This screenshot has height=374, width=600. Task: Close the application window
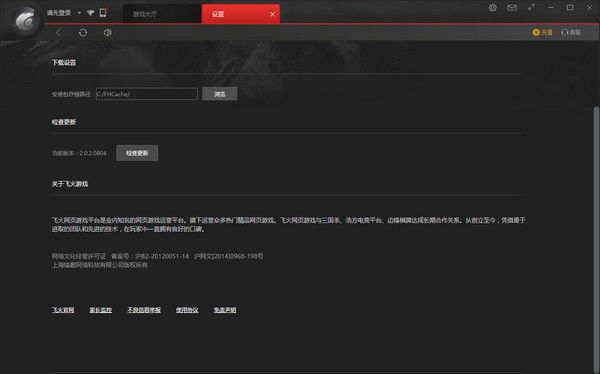pos(589,7)
